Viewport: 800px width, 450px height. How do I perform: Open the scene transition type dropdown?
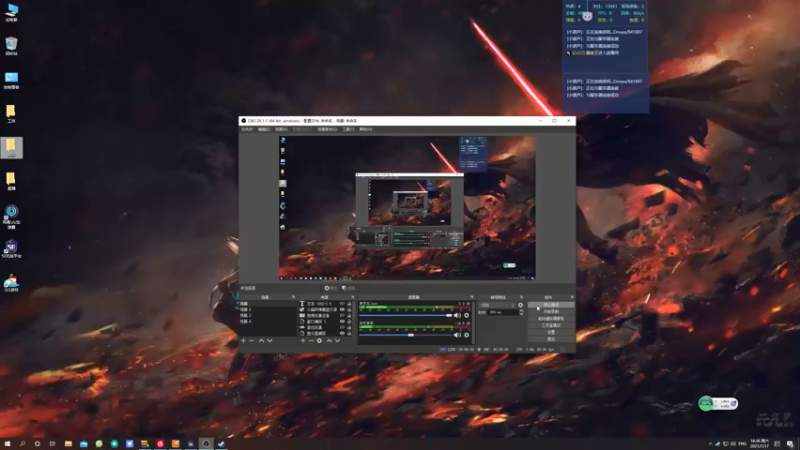click(x=497, y=305)
